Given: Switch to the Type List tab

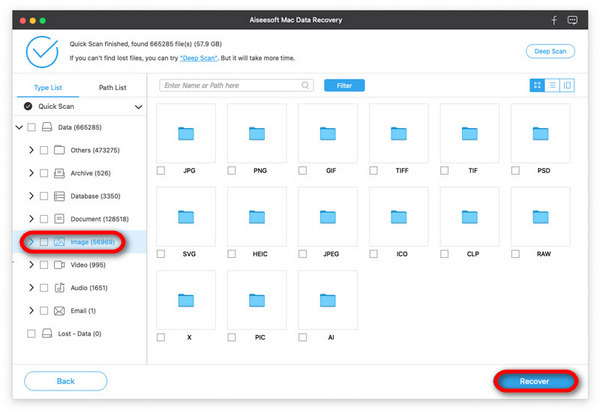Looking at the screenshot, I should (x=48, y=88).
